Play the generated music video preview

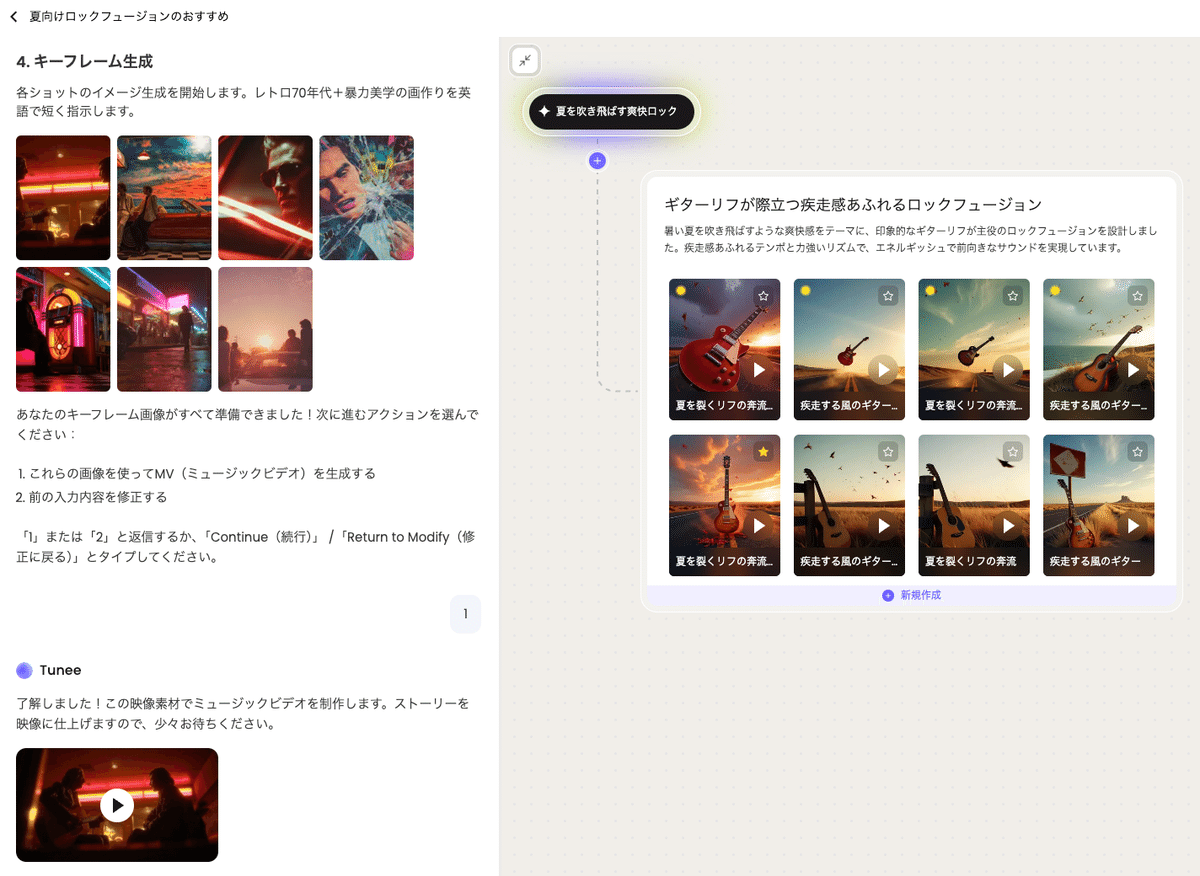[117, 805]
